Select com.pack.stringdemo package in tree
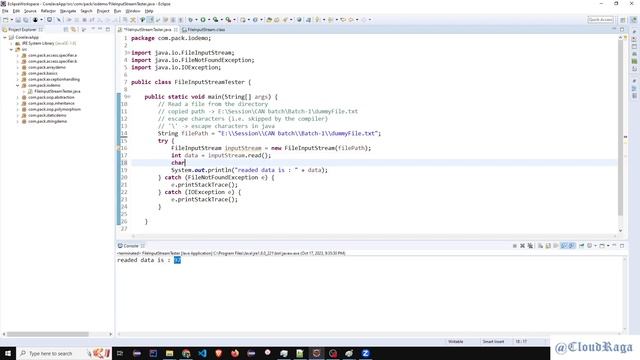This screenshot has height=360, width=640. coord(47,121)
